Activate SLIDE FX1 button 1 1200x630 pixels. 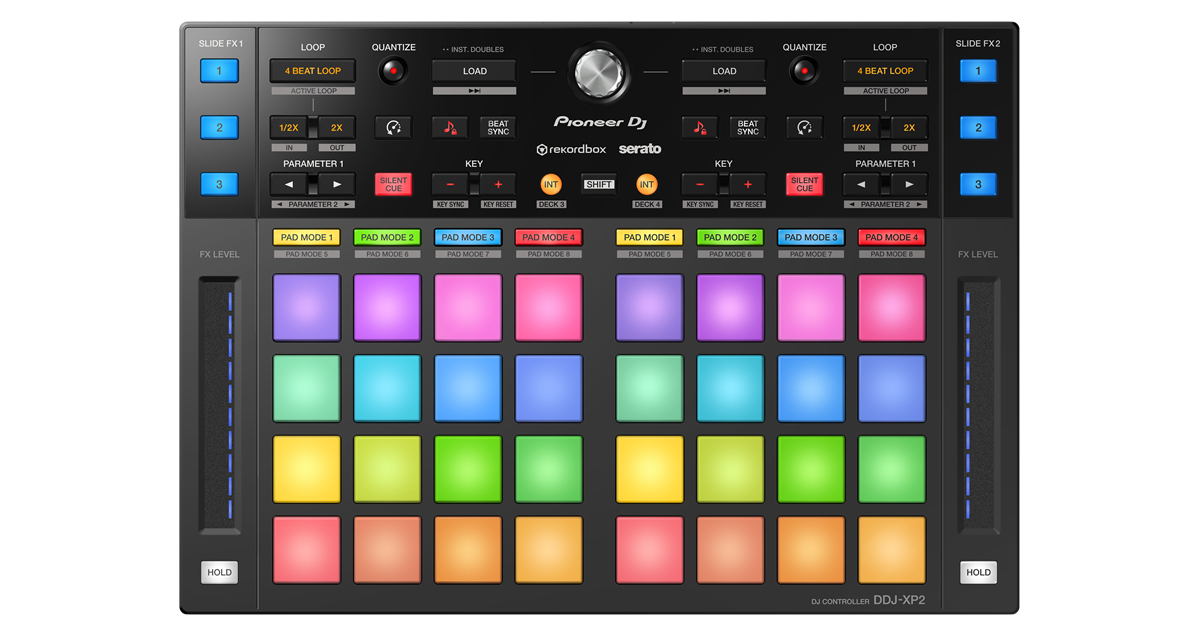pyautogui.click(x=220, y=71)
